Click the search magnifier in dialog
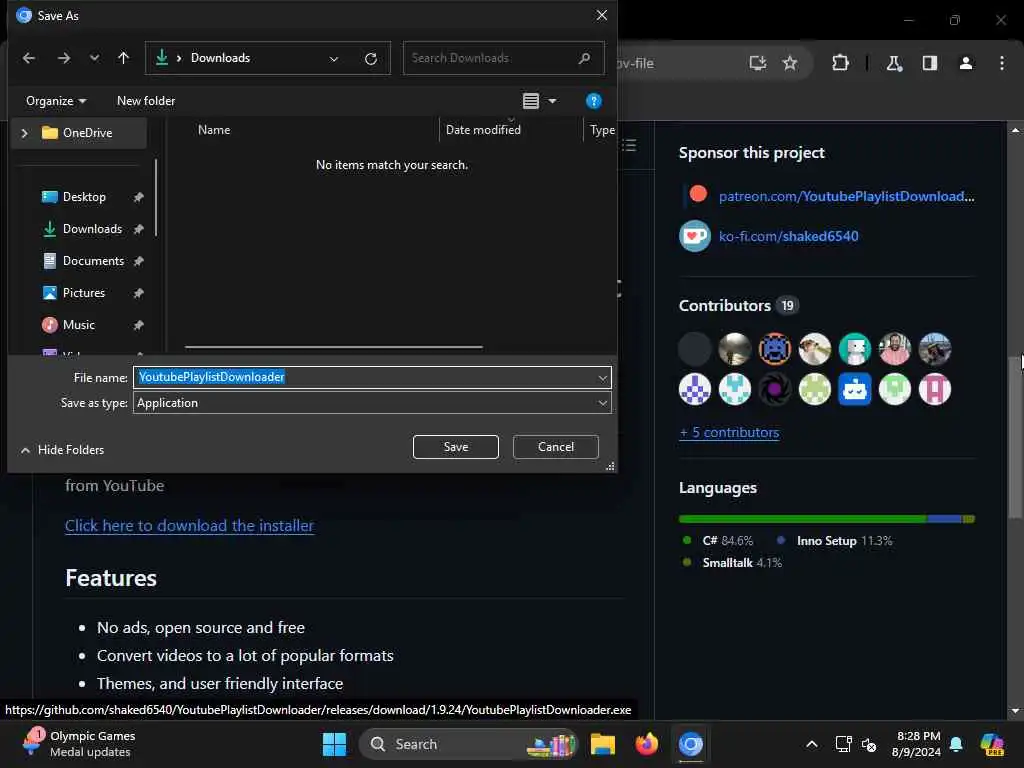This screenshot has width=1024, height=768. [x=584, y=58]
